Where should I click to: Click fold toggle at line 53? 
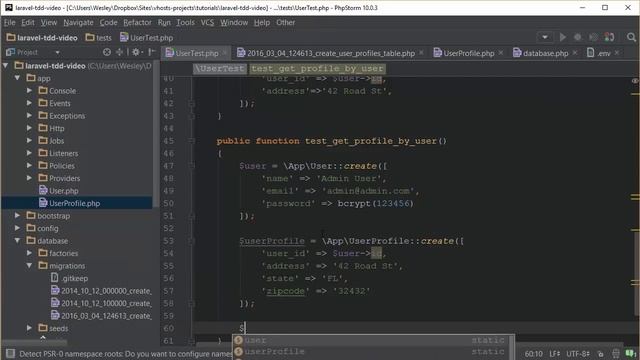[191, 241]
